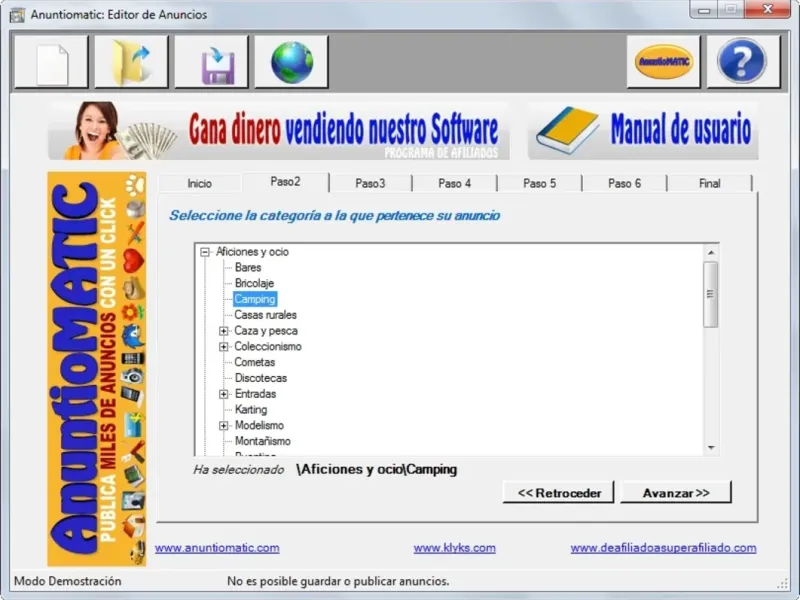The height and width of the screenshot is (600, 800).
Task: Click the selected path \Aficiones y ocio\Camping
Action: pos(377,470)
